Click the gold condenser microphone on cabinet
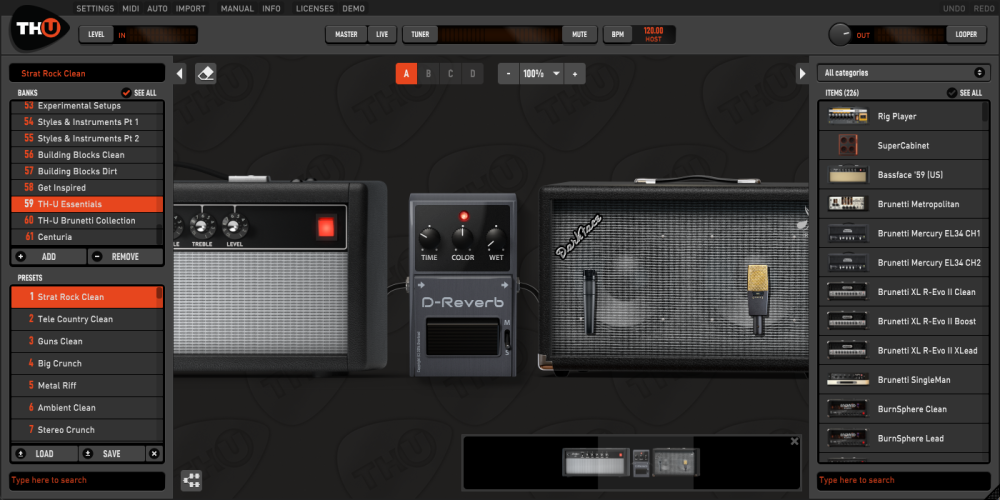The width and height of the screenshot is (1000, 500). [758, 298]
